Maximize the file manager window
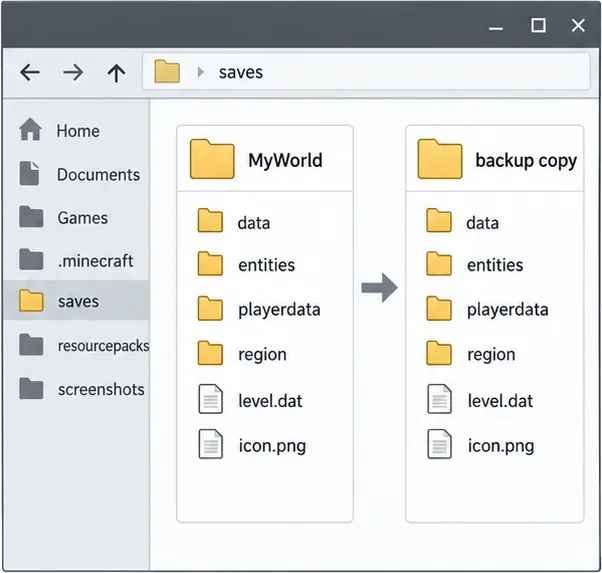Screen dimensions: 602x573 [x=538, y=25]
